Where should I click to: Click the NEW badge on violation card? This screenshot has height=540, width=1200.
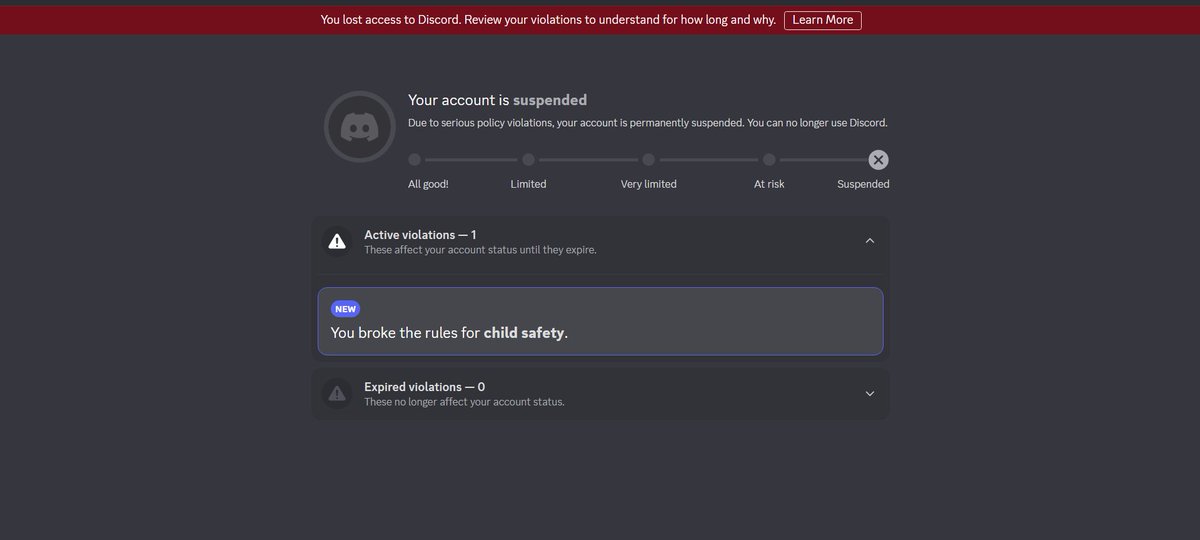point(345,309)
